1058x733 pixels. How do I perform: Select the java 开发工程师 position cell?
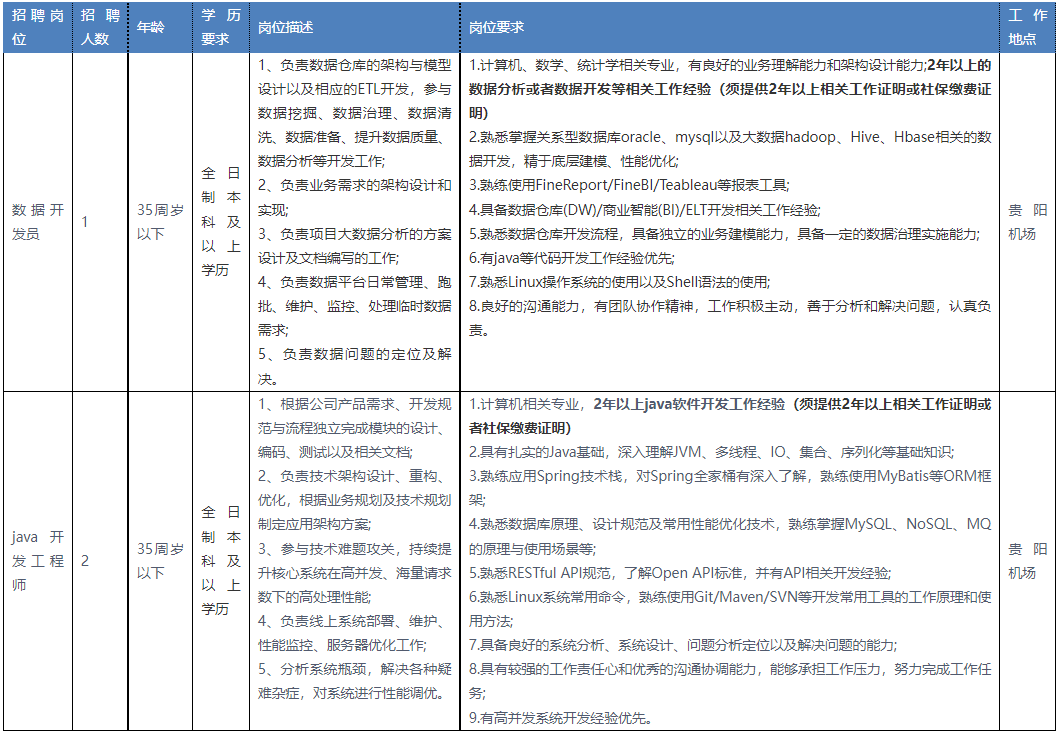tap(37, 561)
